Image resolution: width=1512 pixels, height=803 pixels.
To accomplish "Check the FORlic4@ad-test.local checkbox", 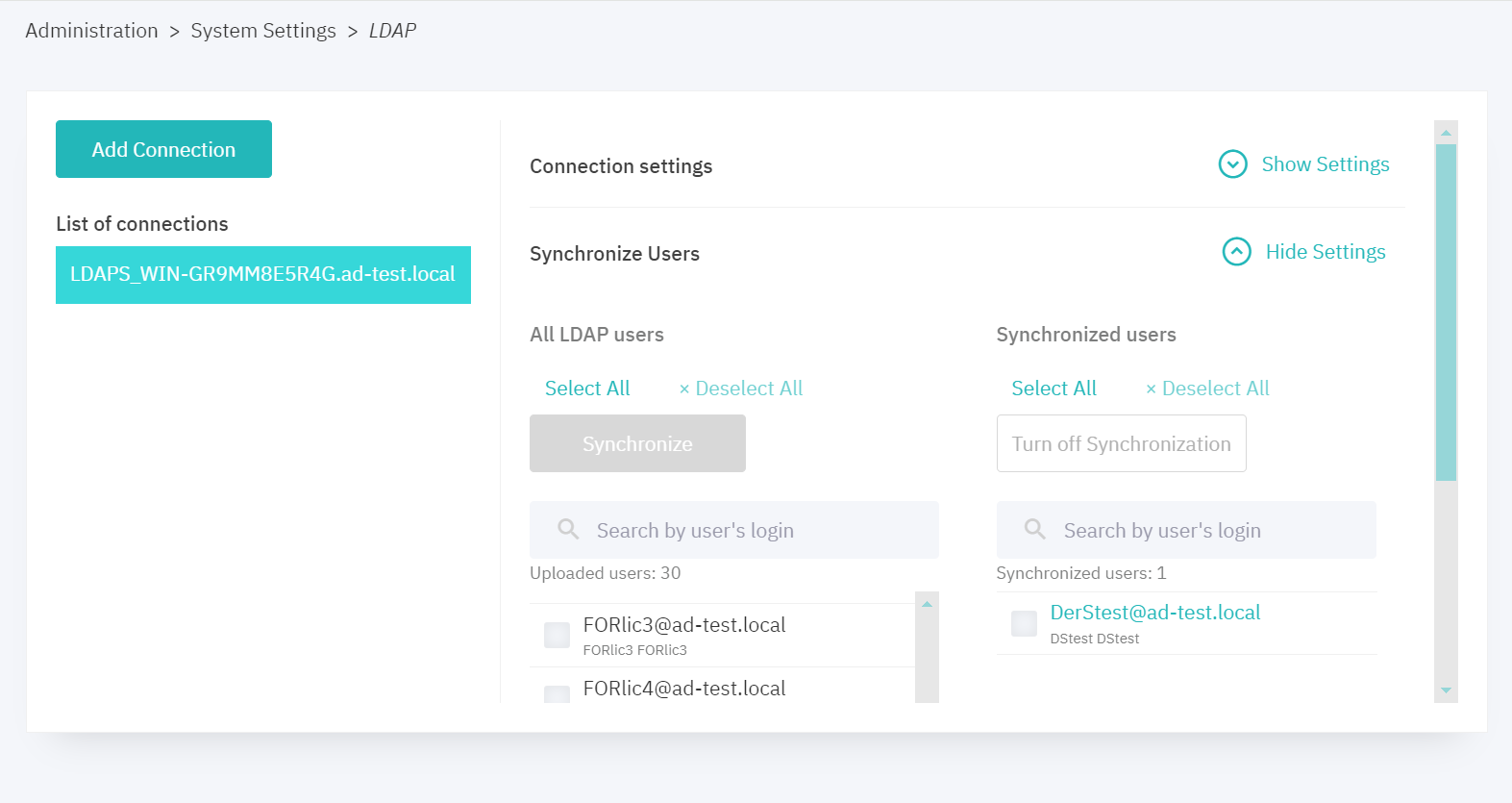I will [x=557, y=694].
